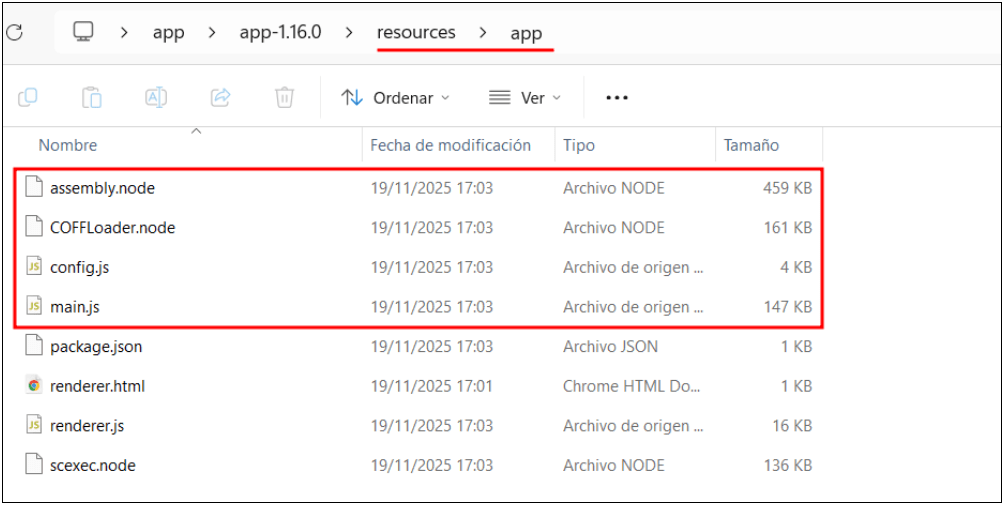Click the Share toolbar icon
Screen dimensions: 1004x506
tap(220, 97)
